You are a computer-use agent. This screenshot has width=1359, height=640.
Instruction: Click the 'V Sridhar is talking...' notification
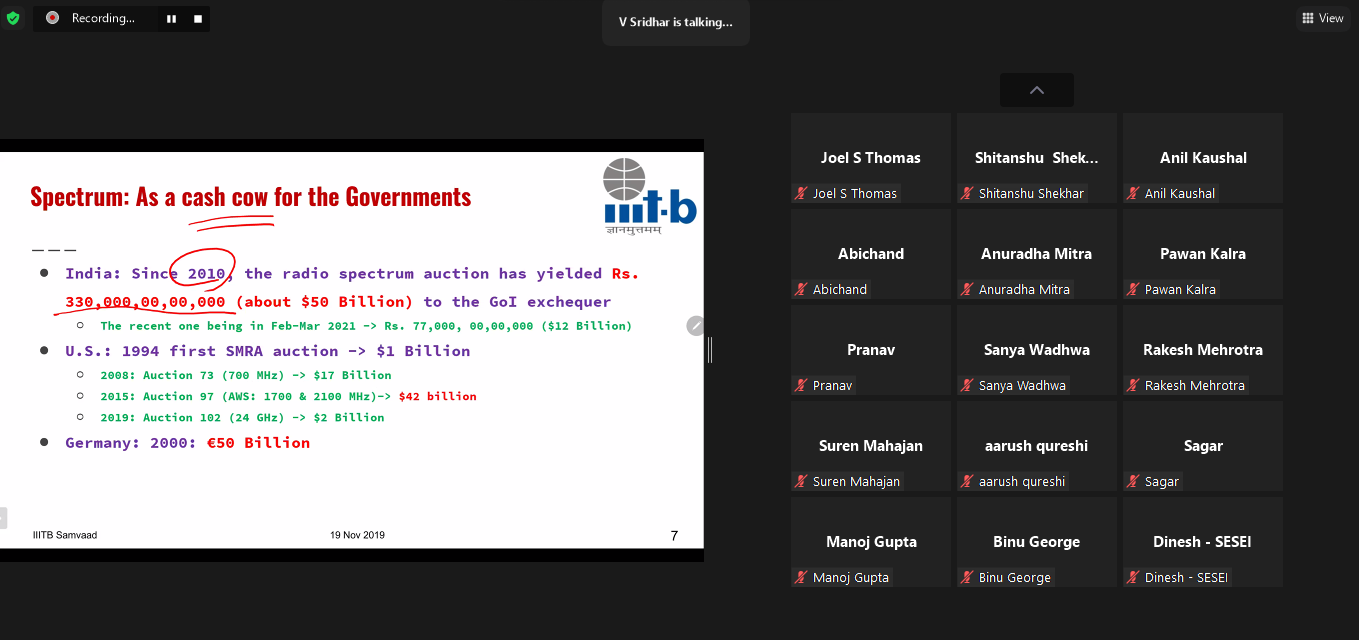[x=676, y=22]
